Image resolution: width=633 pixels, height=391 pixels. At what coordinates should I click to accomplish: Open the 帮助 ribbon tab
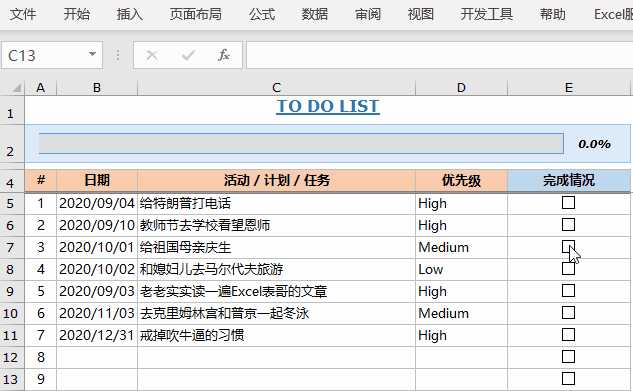tap(552, 14)
